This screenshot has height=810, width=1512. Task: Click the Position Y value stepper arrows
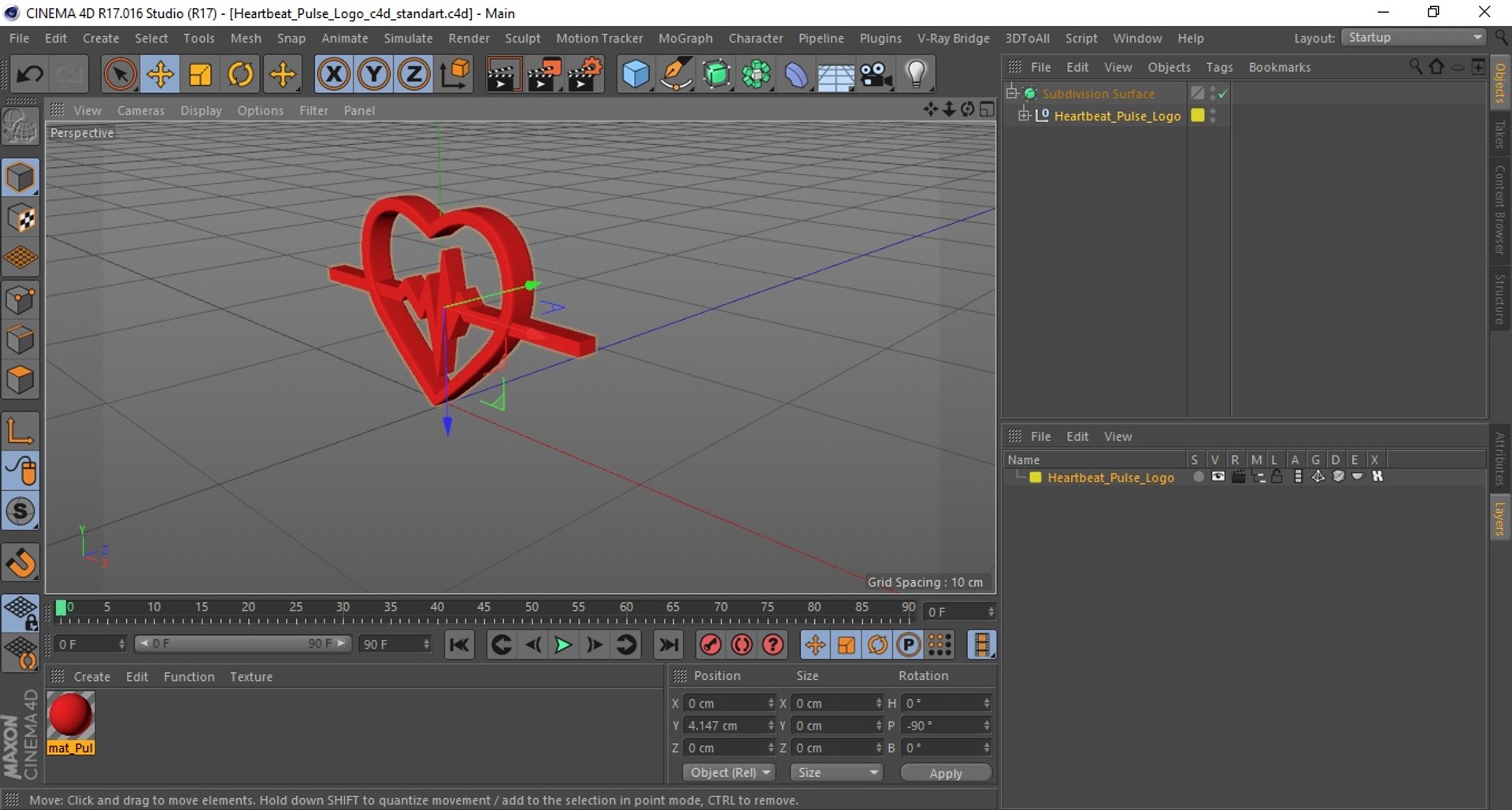(771, 726)
